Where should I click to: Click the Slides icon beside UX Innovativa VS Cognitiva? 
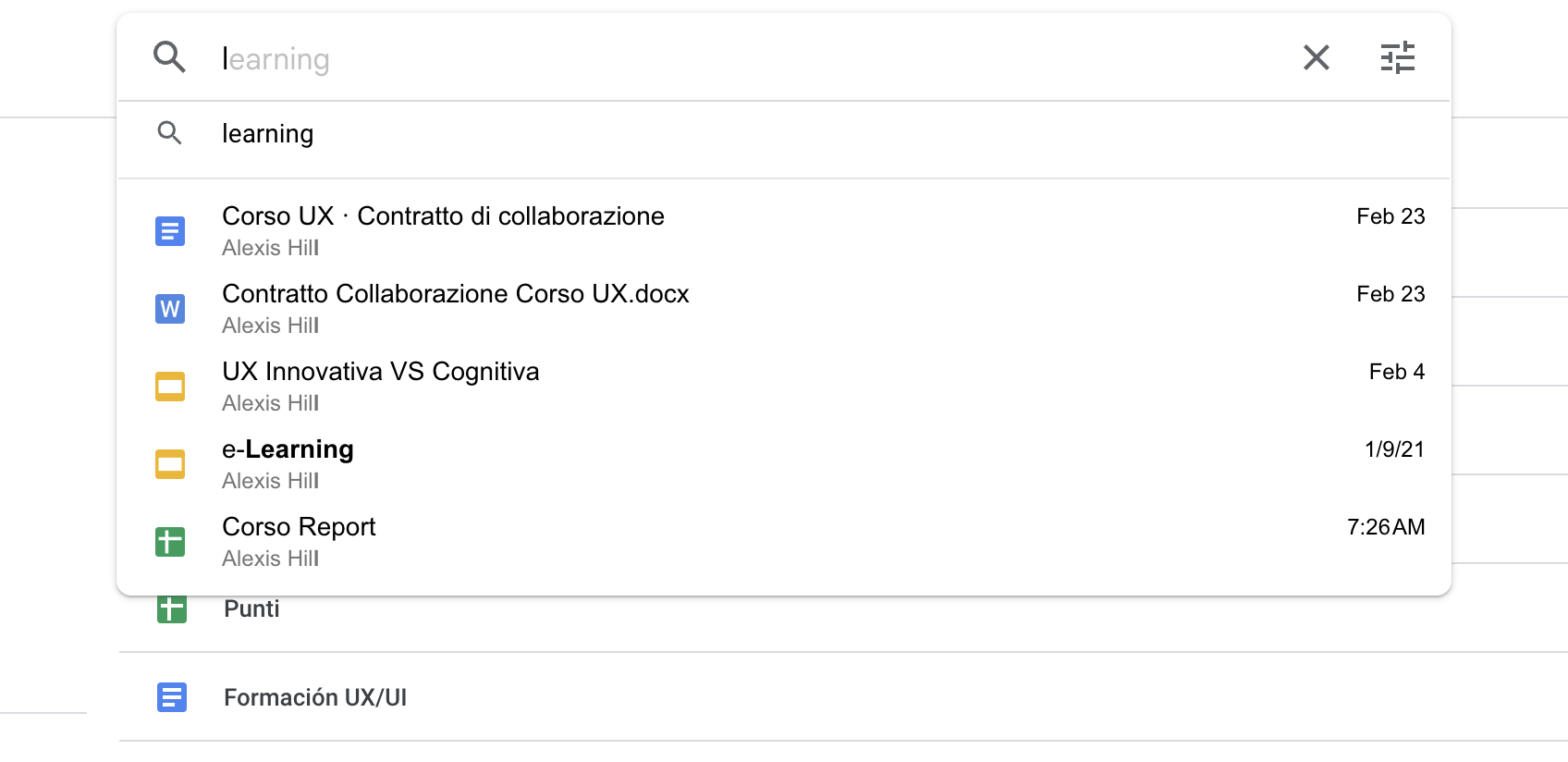[170, 387]
